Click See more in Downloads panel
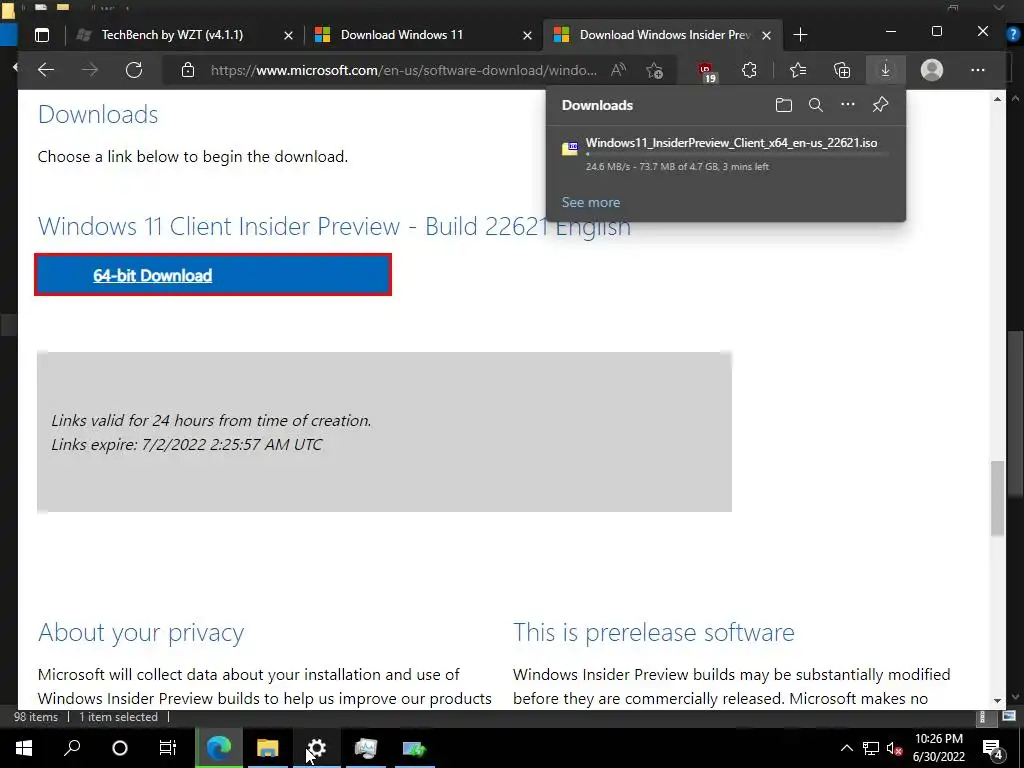The image size is (1024, 768). tap(591, 202)
